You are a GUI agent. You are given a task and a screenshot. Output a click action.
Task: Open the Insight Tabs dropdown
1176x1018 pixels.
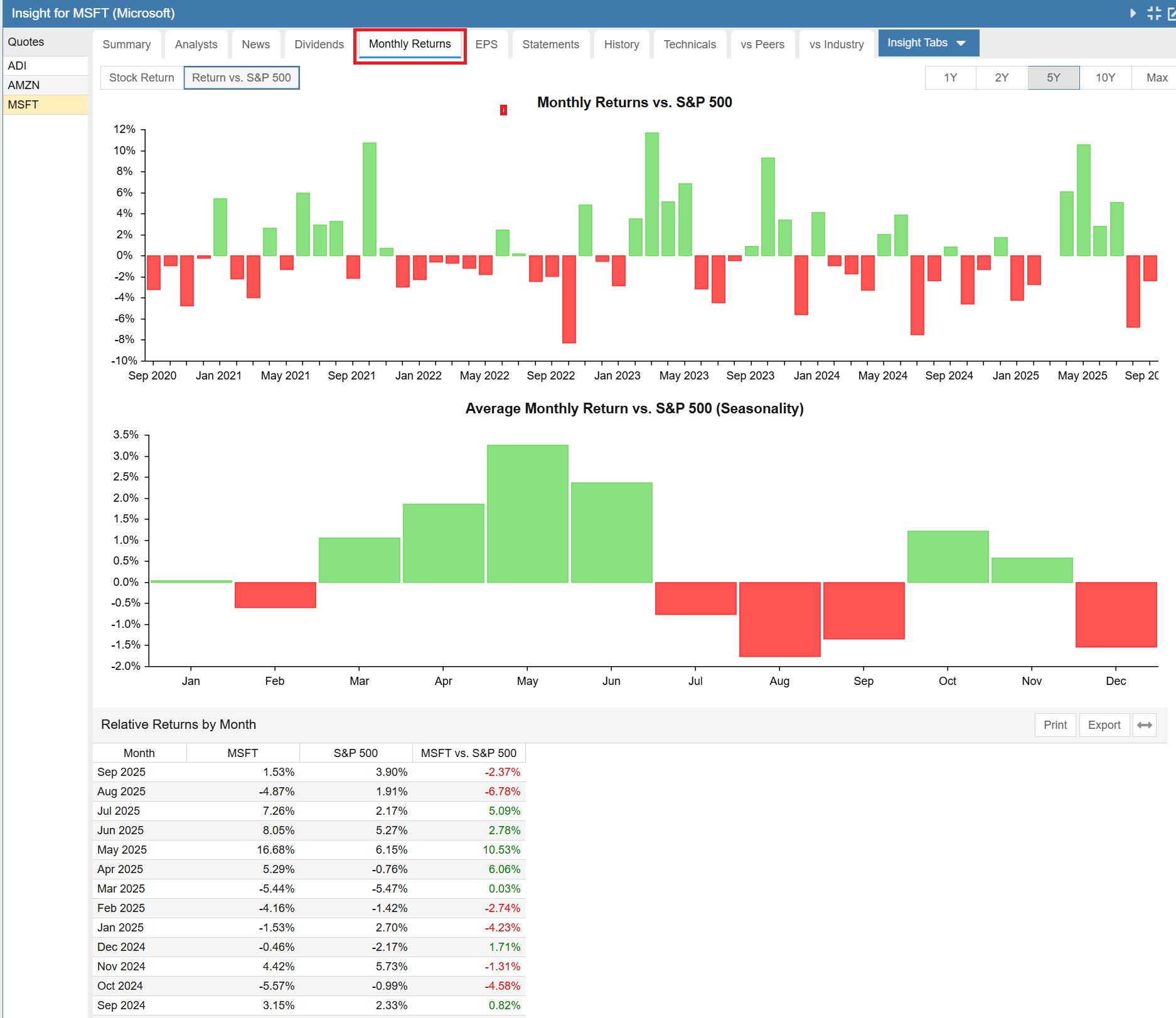(927, 43)
